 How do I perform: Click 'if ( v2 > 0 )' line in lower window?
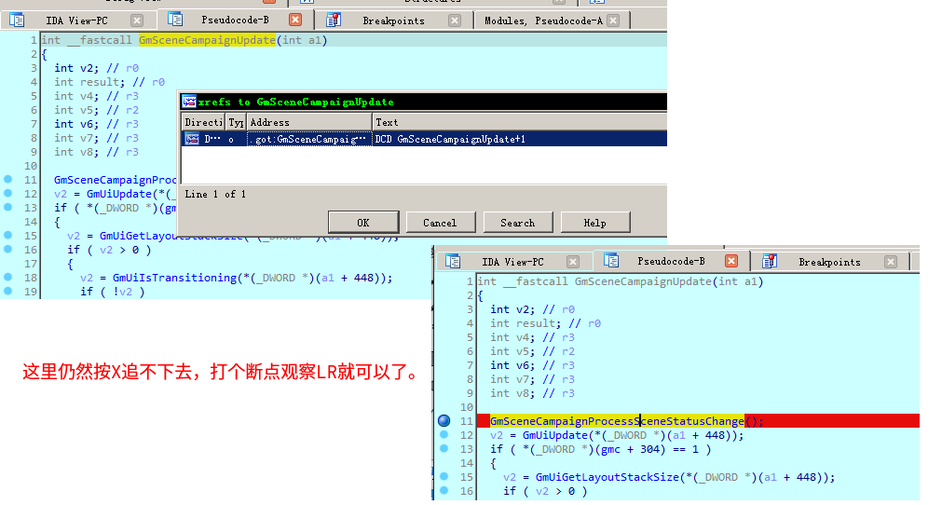pos(545,491)
